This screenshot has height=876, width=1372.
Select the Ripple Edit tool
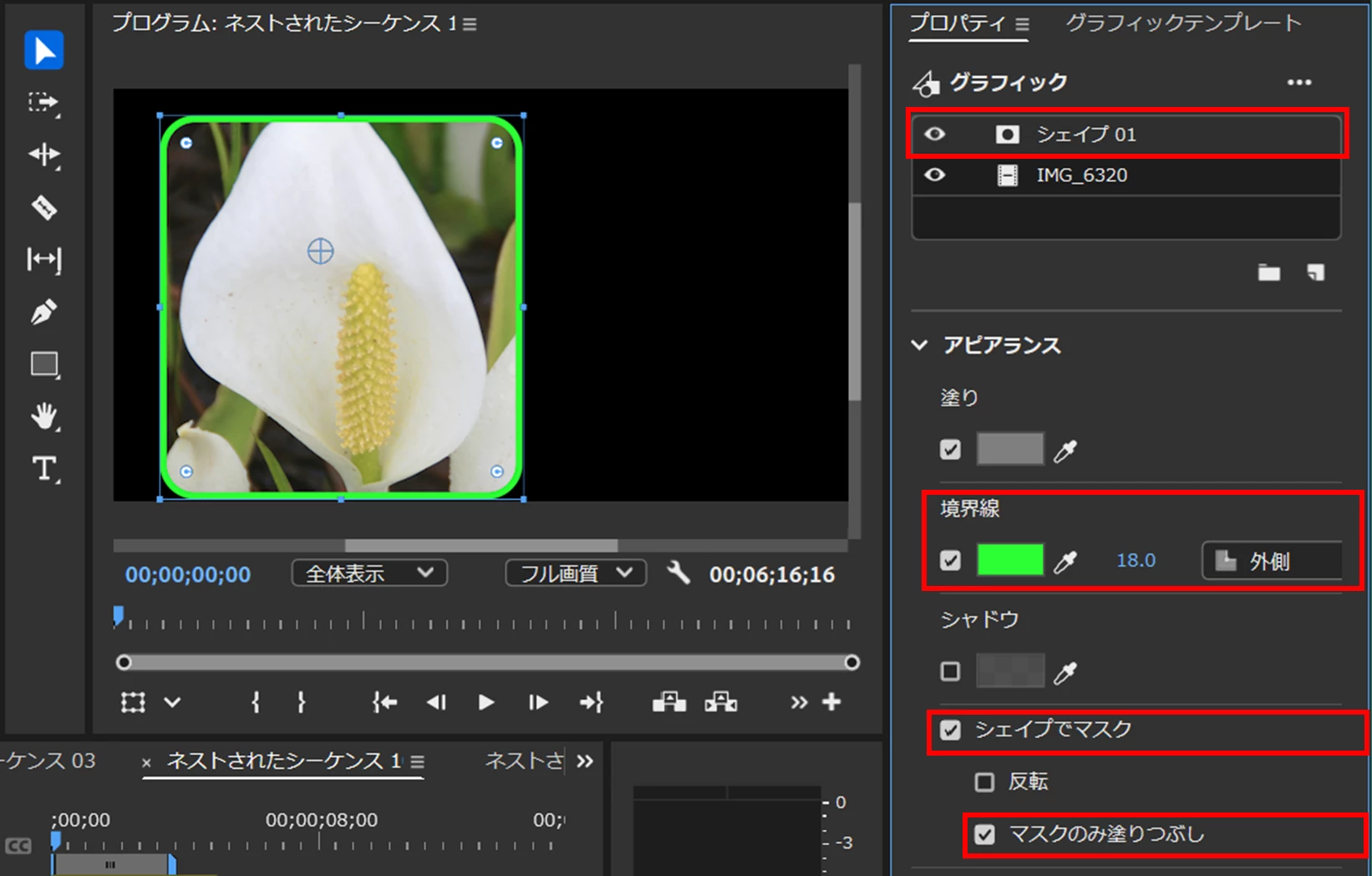44,155
